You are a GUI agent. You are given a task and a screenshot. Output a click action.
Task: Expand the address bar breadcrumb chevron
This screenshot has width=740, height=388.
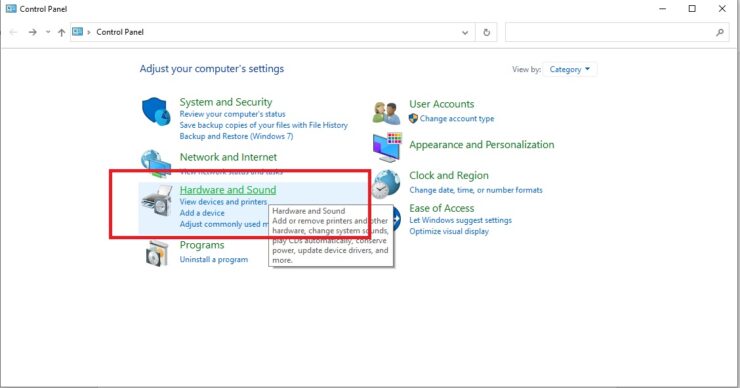89,32
